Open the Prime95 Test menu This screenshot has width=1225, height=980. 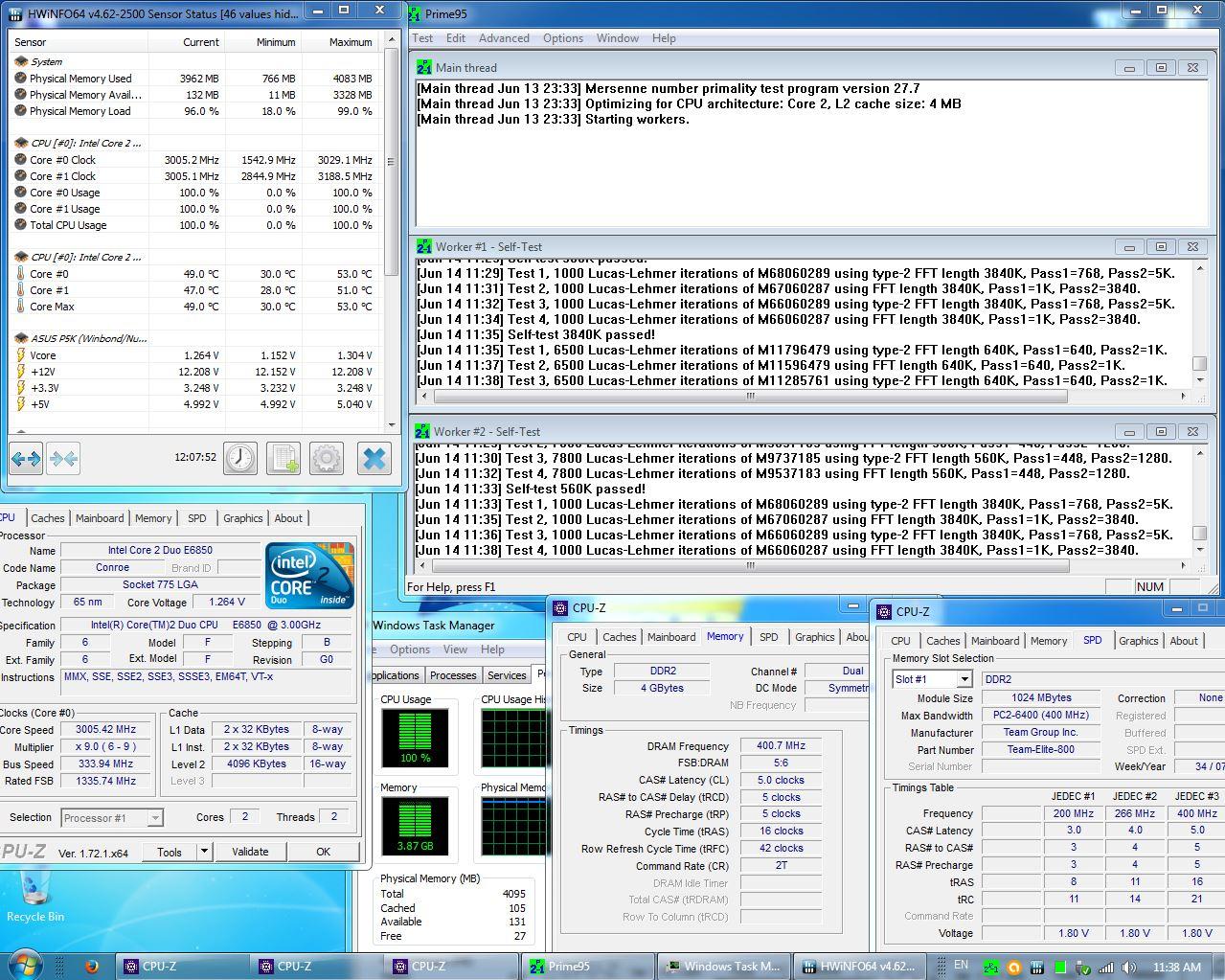[422, 38]
